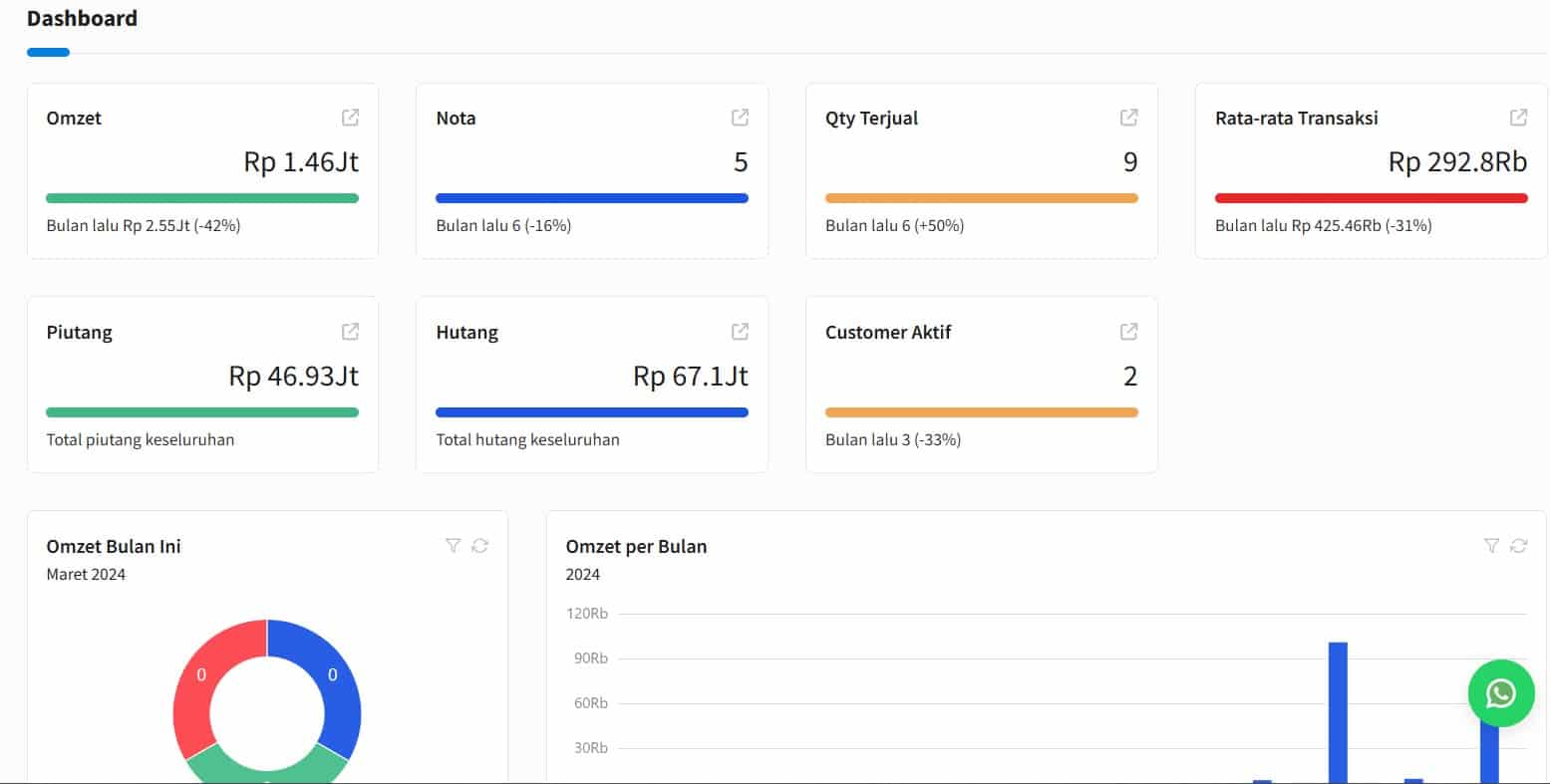The width and height of the screenshot is (1550, 784).
Task: Select the blue donut chart segment
Action: (x=334, y=687)
